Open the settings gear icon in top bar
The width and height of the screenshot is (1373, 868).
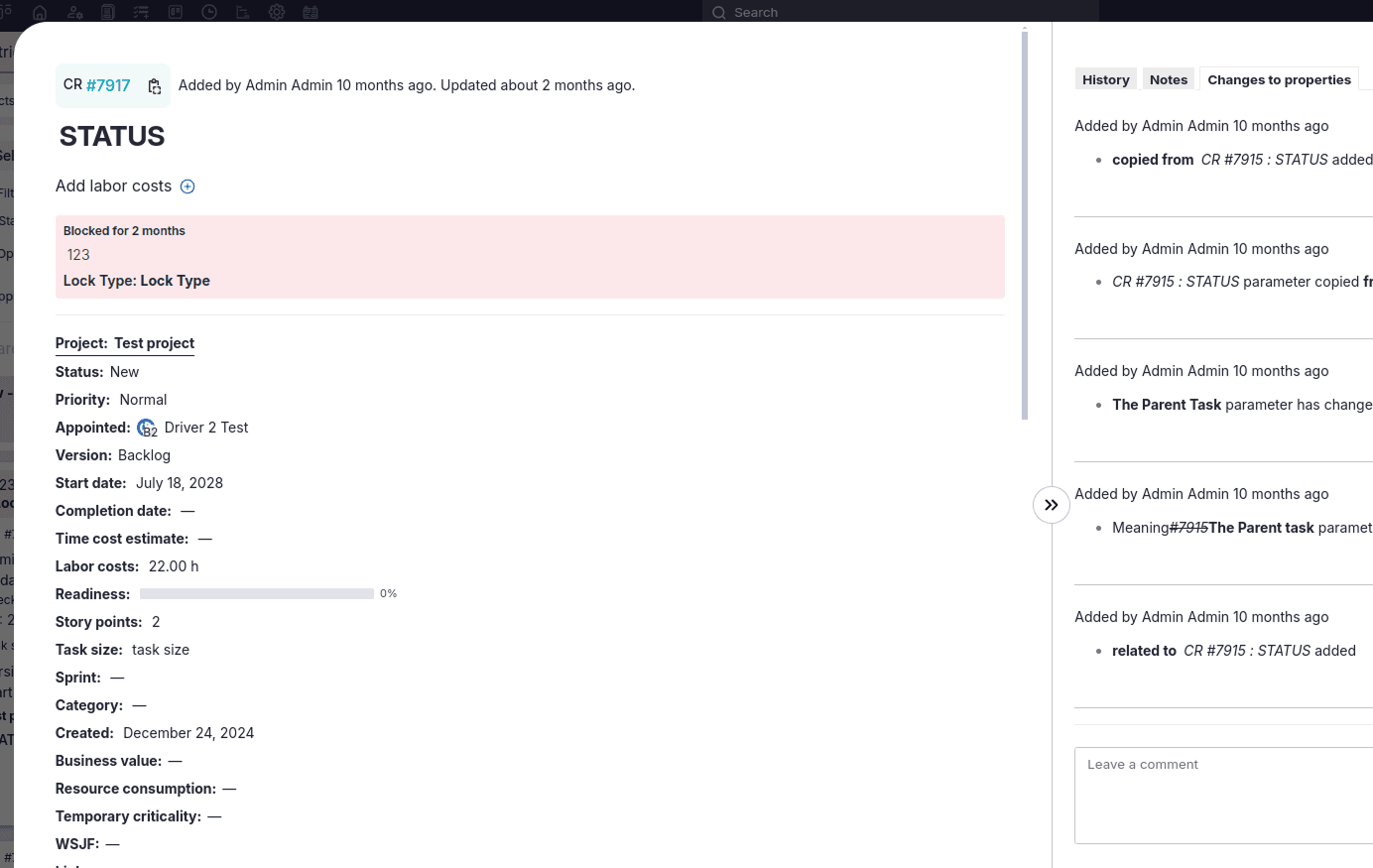point(277,13)
